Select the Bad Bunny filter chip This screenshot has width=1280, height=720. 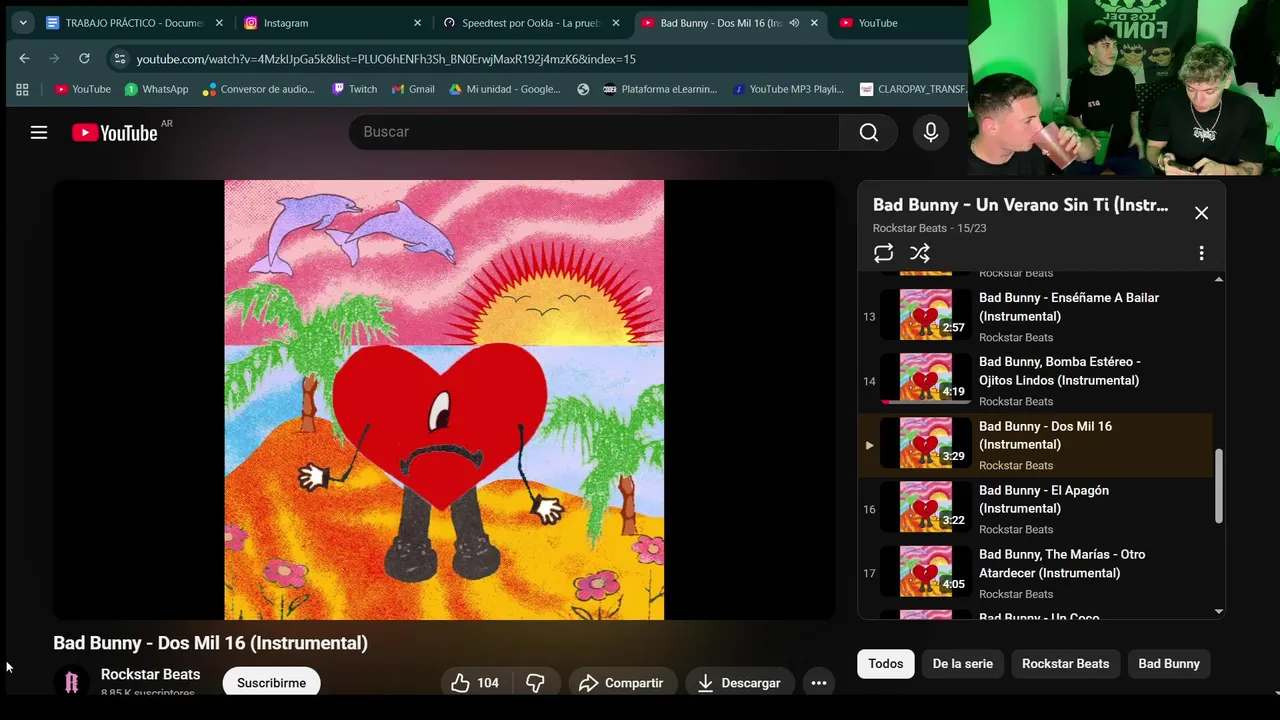point(1169,663)
